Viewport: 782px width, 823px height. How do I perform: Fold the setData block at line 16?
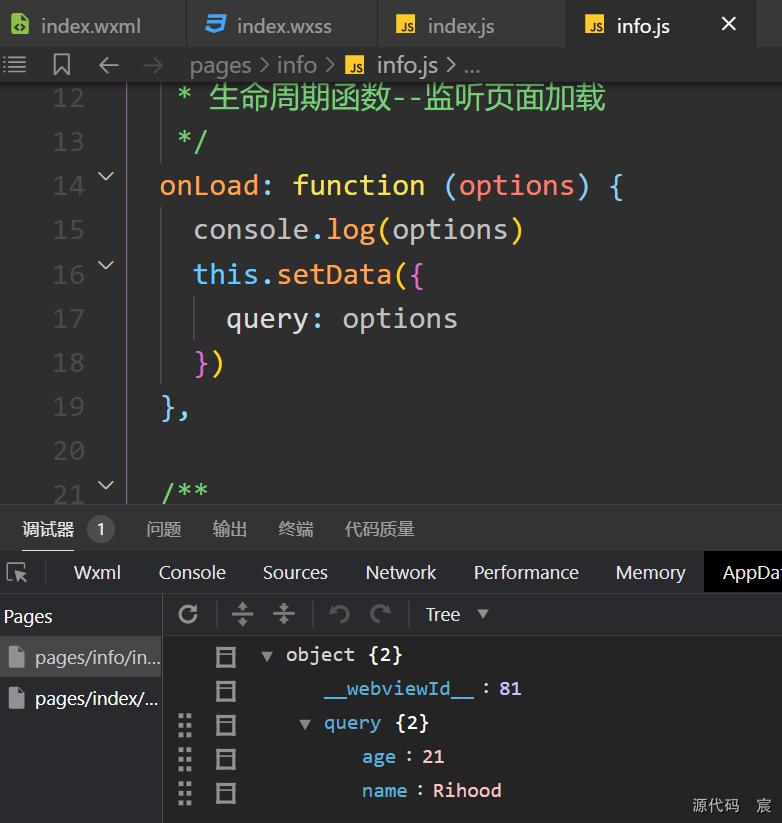106,265
